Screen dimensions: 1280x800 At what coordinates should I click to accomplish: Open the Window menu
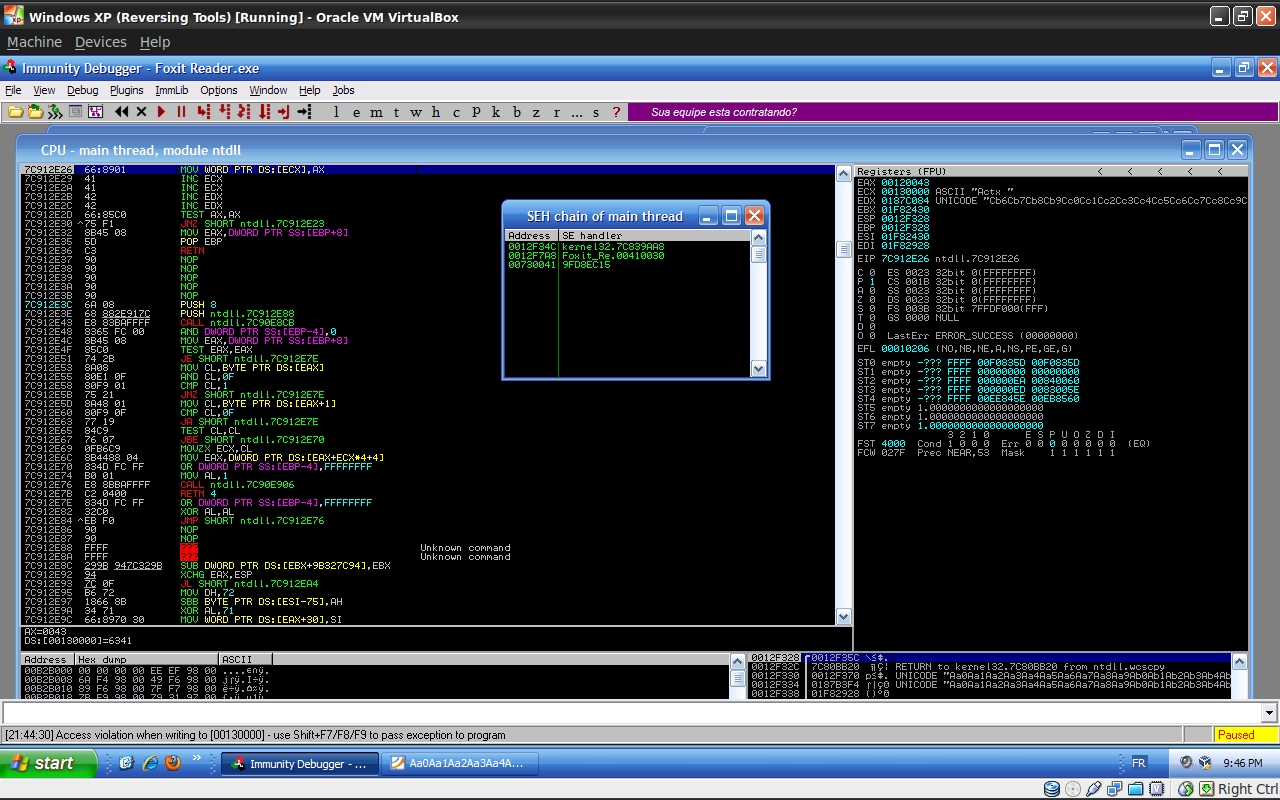point(268,90)
